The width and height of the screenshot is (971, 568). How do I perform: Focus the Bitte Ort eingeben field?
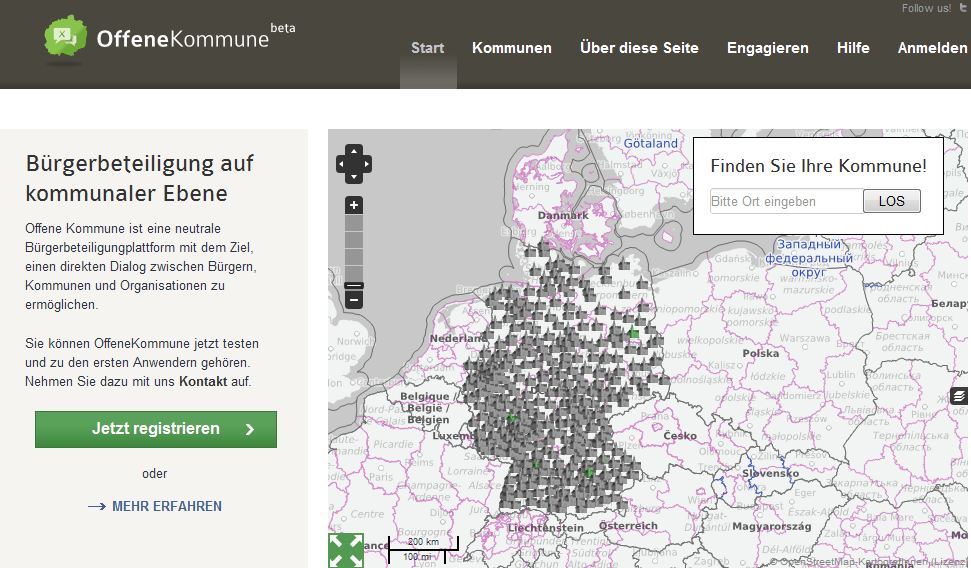pyautogui.click(x=786, y=201)
